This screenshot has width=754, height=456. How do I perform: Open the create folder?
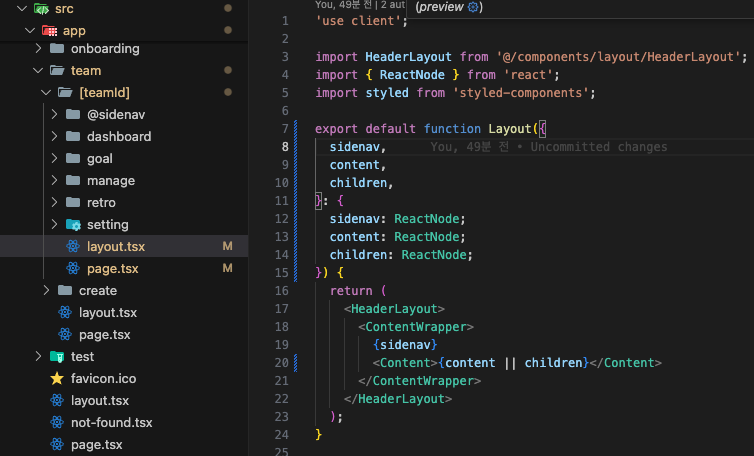coord(98,291)
